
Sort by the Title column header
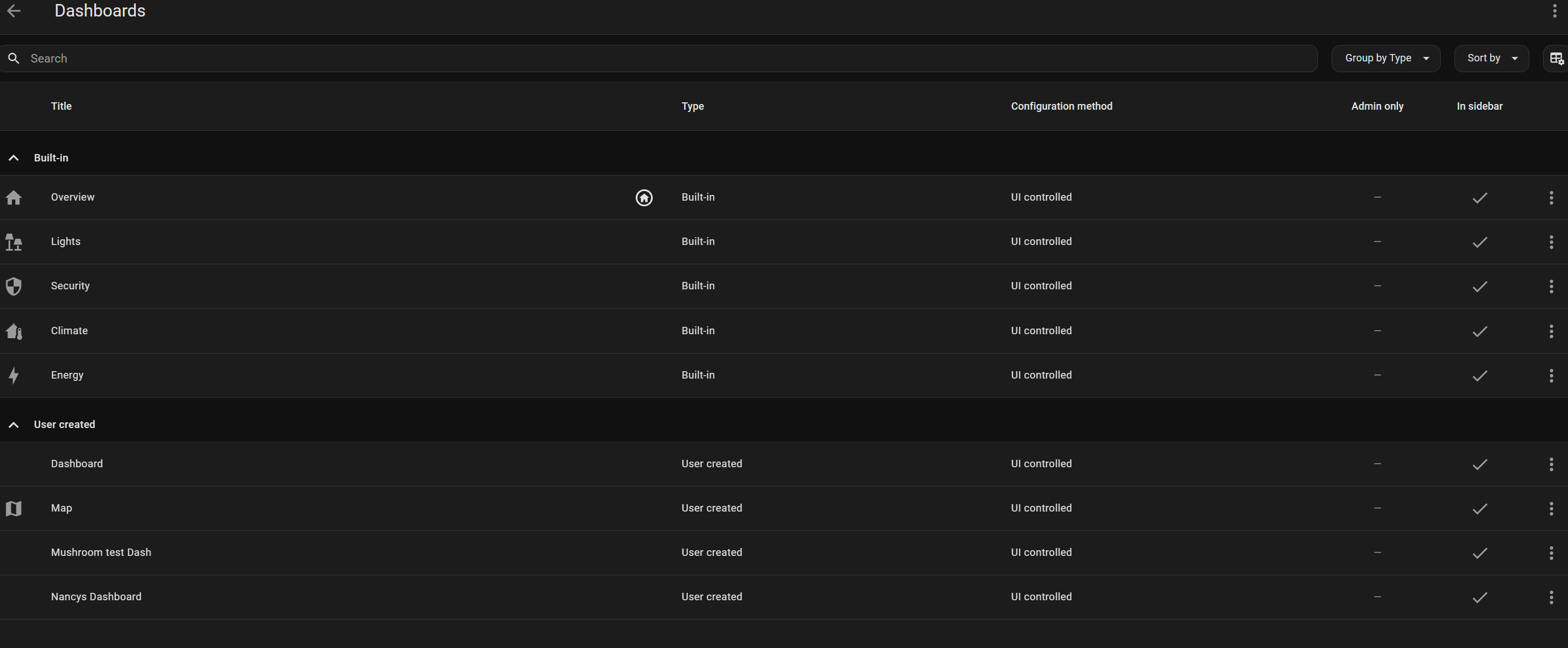click(61, 106)
